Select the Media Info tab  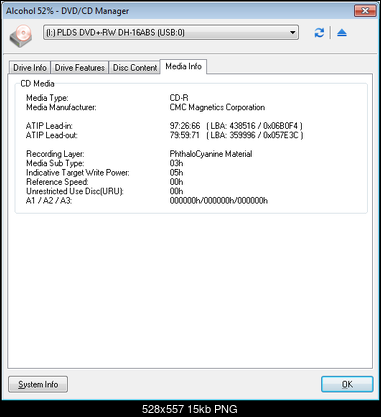tap(183, 67)
